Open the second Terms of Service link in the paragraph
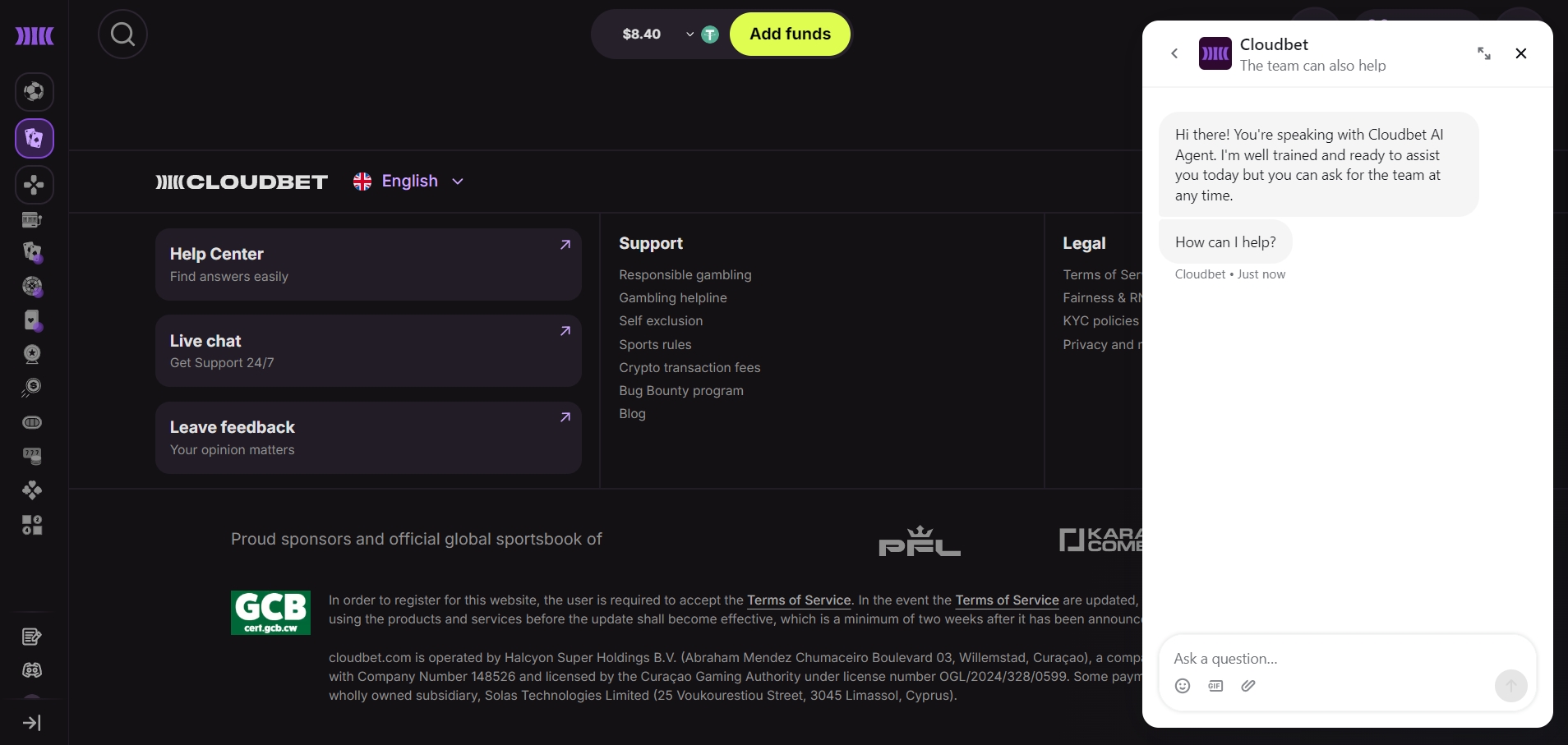This screenshot has height=745, width=1568. (x=1007, y=600)
